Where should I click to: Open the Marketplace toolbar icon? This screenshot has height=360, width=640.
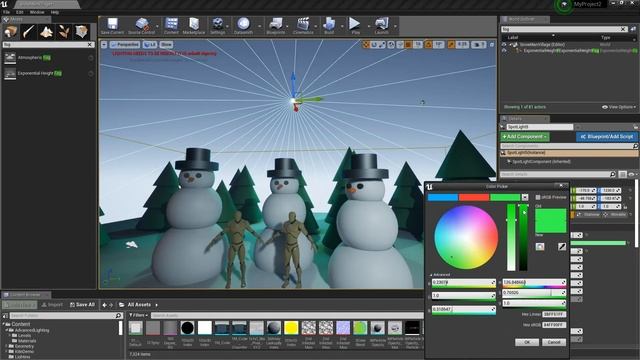tap(194, 26)
